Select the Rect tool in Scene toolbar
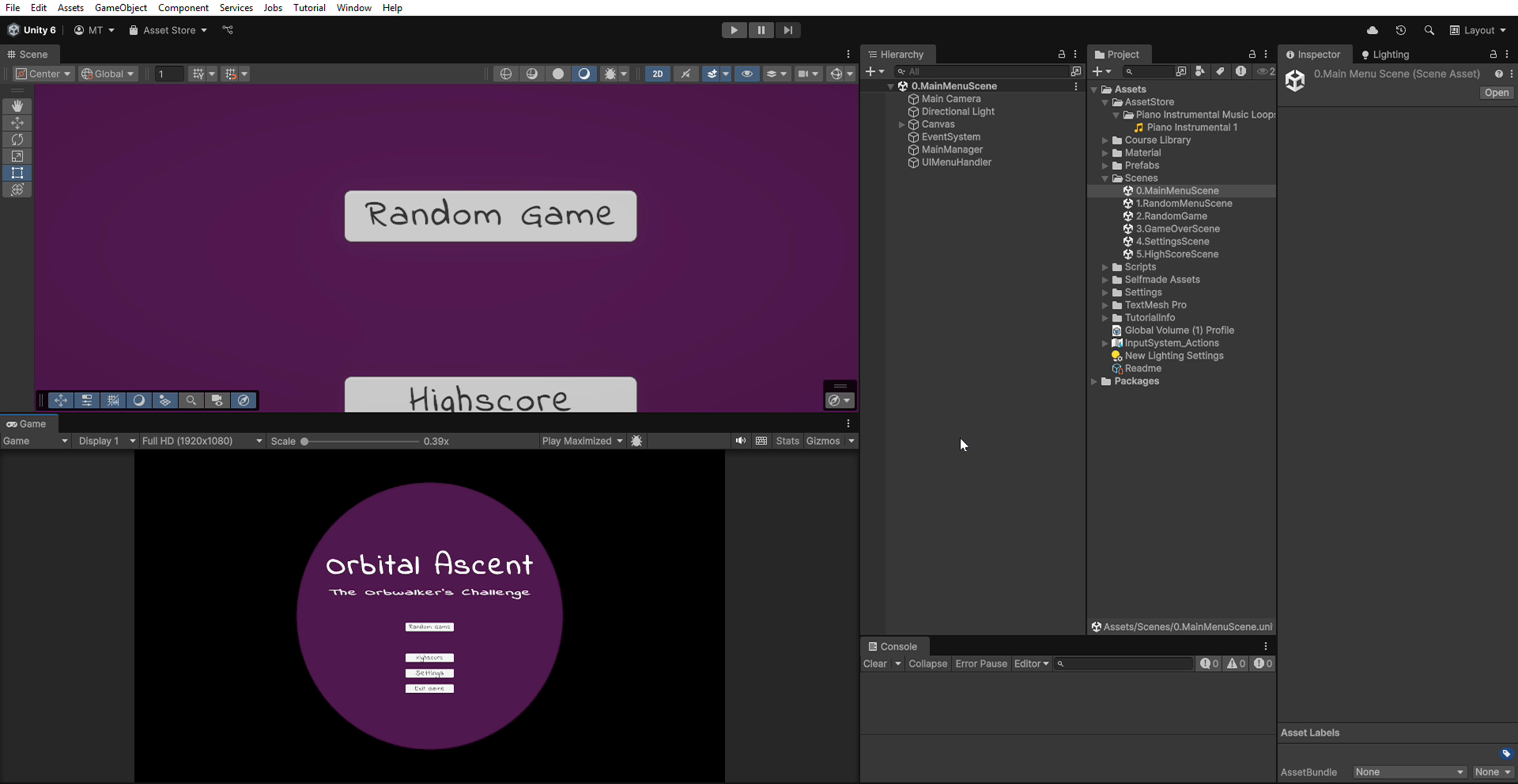The height and width of the screenshot is (784, 1518). [x=17, y=173]
